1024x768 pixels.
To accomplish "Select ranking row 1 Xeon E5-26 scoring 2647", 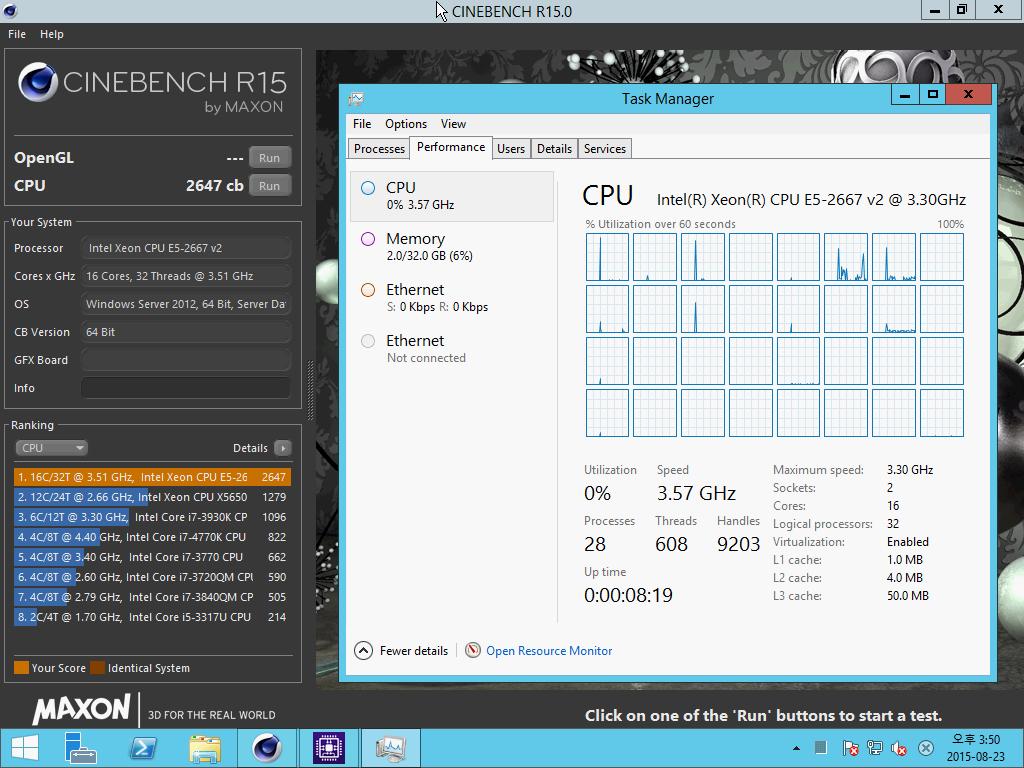I will 152,477.
